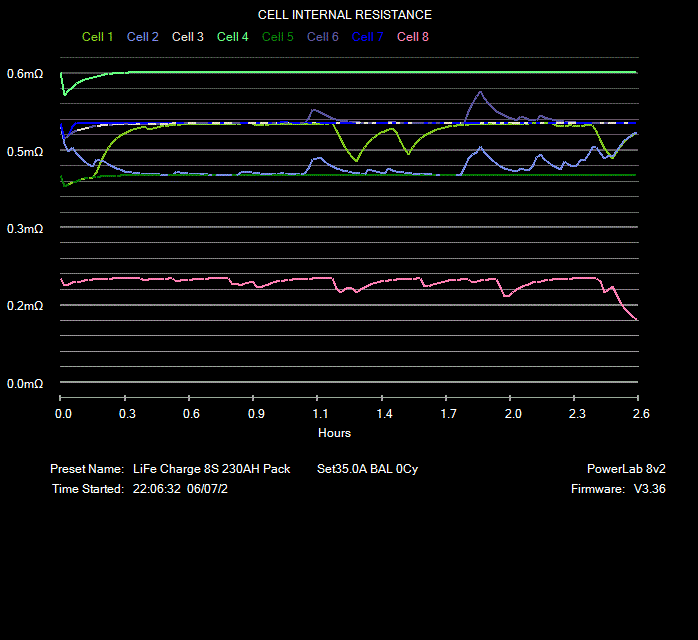Click the 1.1 hour x-axis marker

[320, 413]
